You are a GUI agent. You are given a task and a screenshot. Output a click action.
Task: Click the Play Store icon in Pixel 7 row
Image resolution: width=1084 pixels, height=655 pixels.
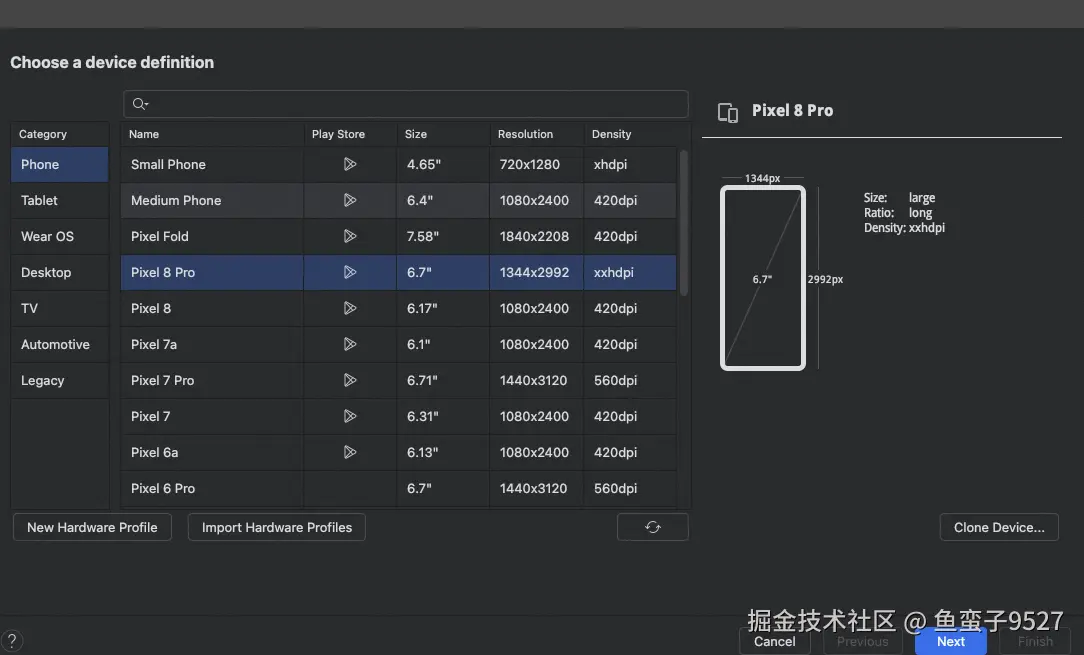pos(350,416)
